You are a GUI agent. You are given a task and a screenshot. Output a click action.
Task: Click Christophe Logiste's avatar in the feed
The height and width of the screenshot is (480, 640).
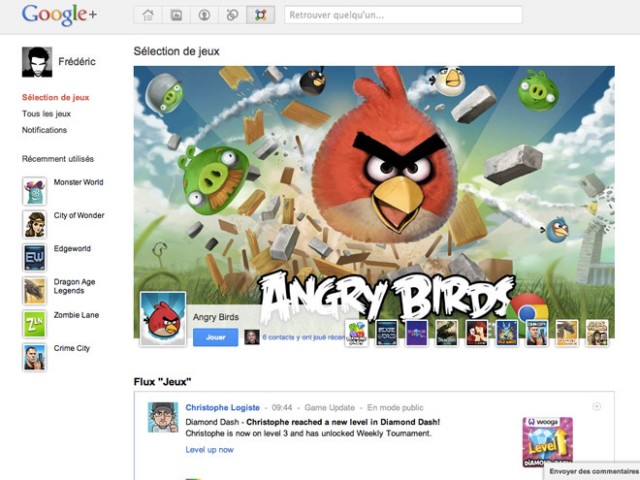pos(163,417)
